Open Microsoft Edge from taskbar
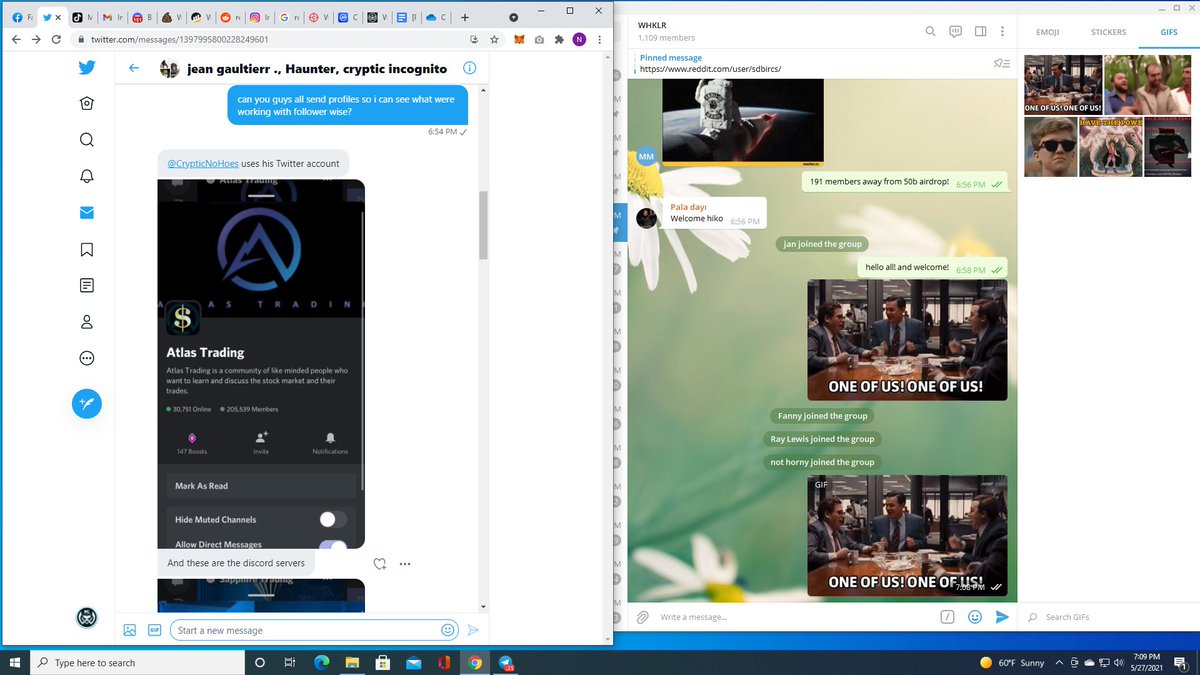 (322, 662)
